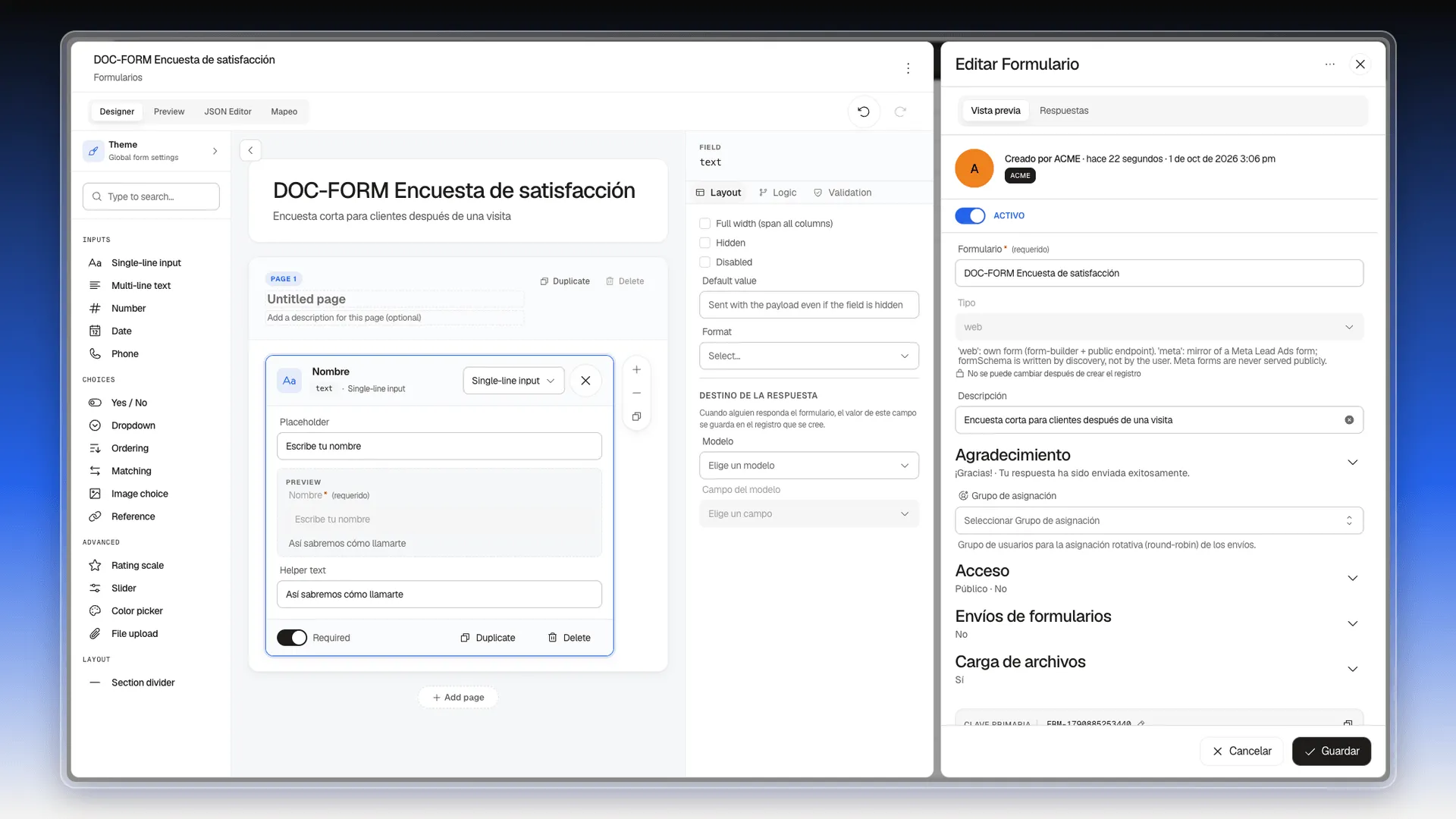1456x819 pixels.
Task: Check Full width (span all columns)
Action: coord(704,224)
